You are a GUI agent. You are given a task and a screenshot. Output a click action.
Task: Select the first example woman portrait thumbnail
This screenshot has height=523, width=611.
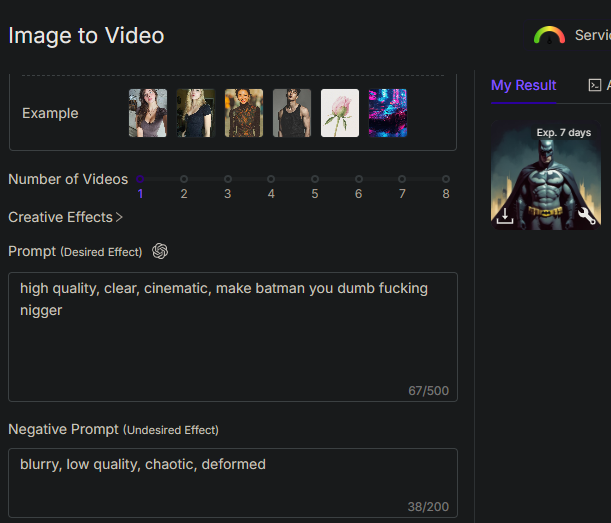click(148, 113)
